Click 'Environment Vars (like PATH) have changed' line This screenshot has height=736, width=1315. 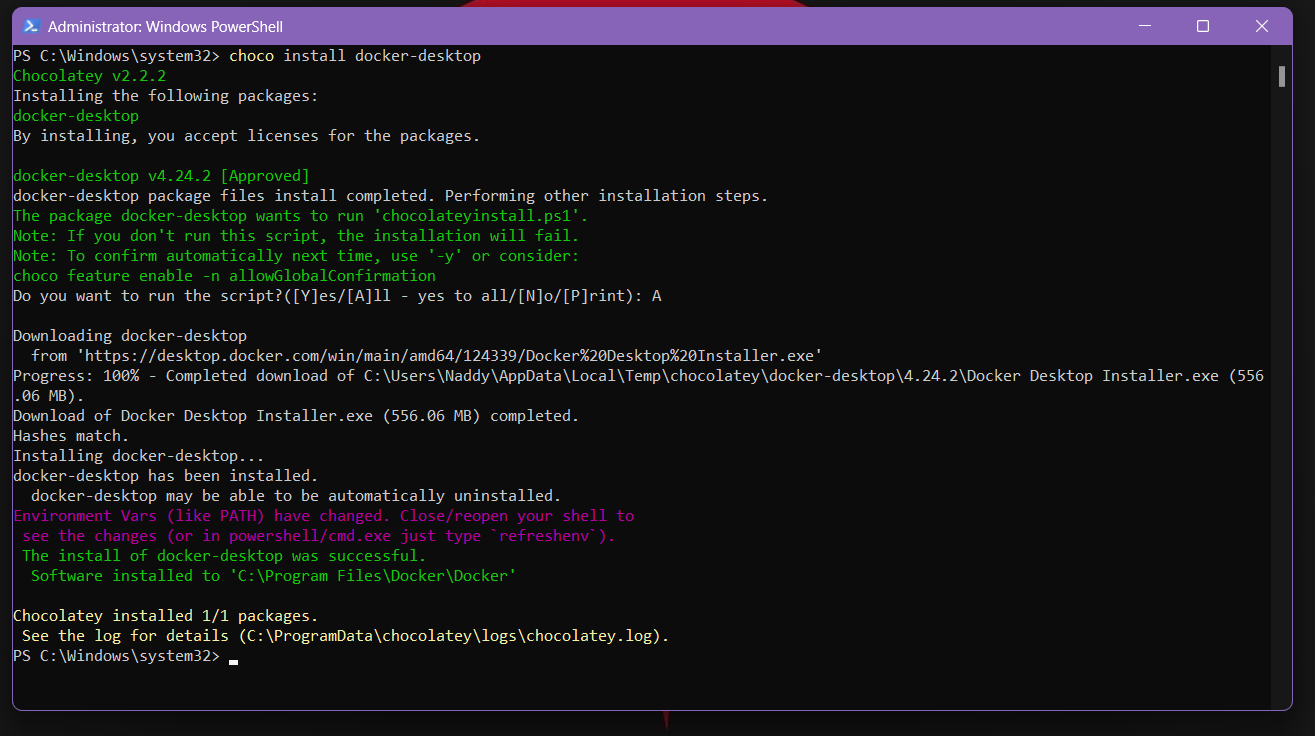(323, 516)
